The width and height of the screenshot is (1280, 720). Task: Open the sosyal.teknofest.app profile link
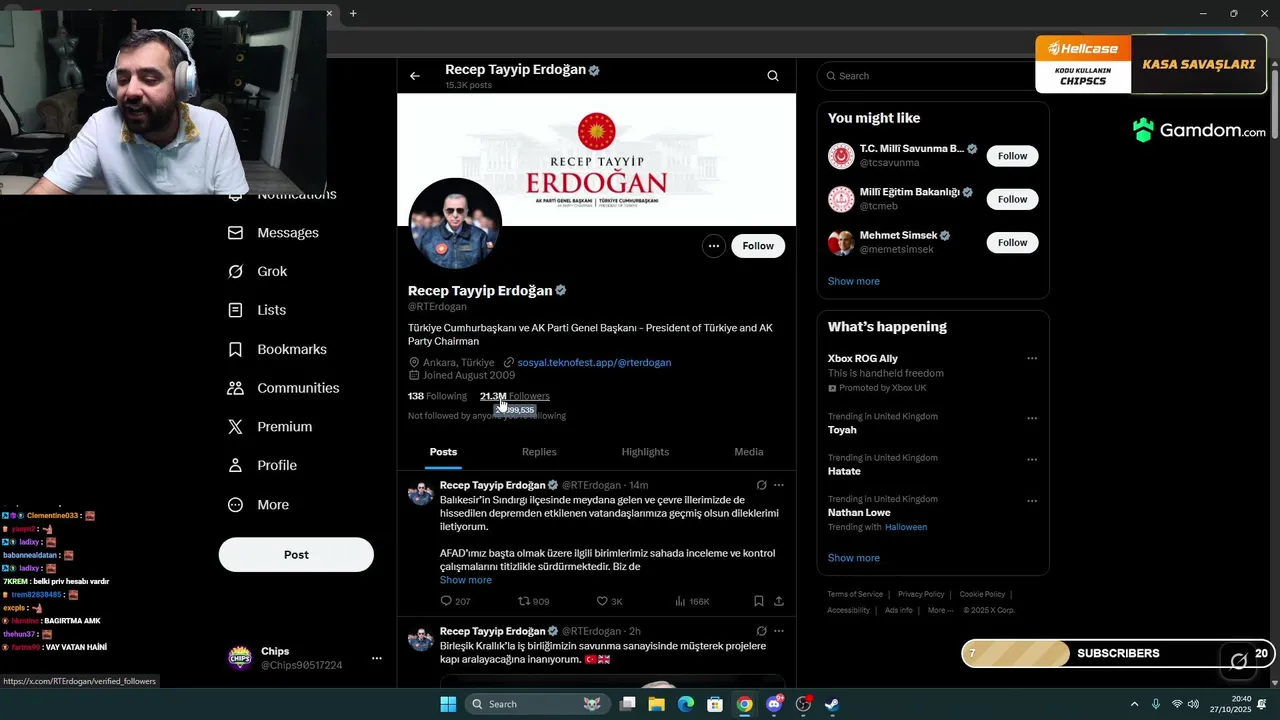[594, 362]
